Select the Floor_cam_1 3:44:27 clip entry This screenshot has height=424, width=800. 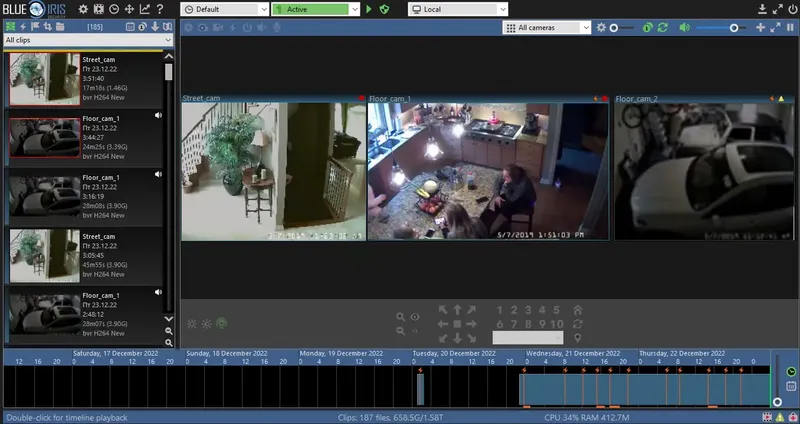click(84, 138)
